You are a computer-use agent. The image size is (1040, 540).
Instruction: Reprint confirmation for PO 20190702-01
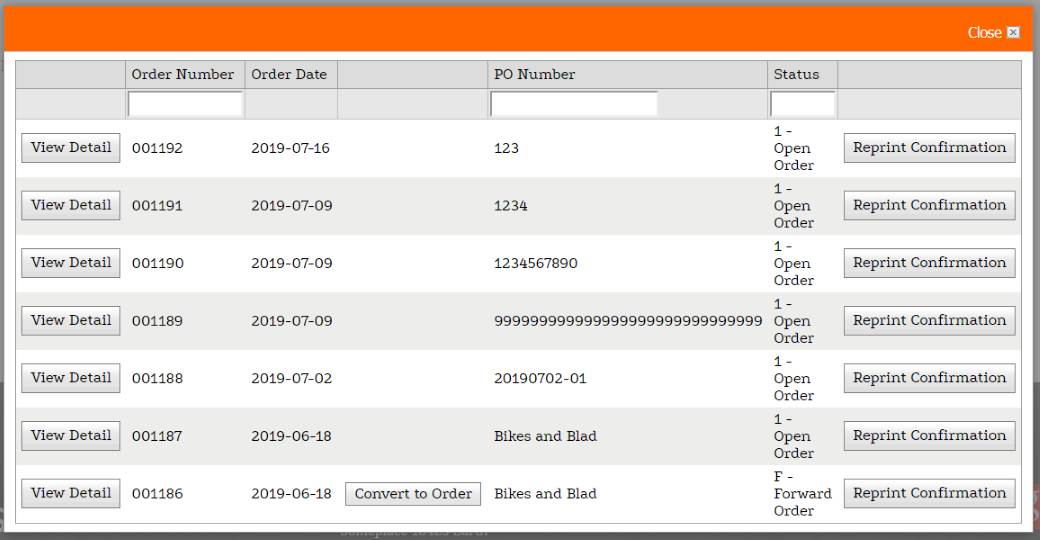929,378
